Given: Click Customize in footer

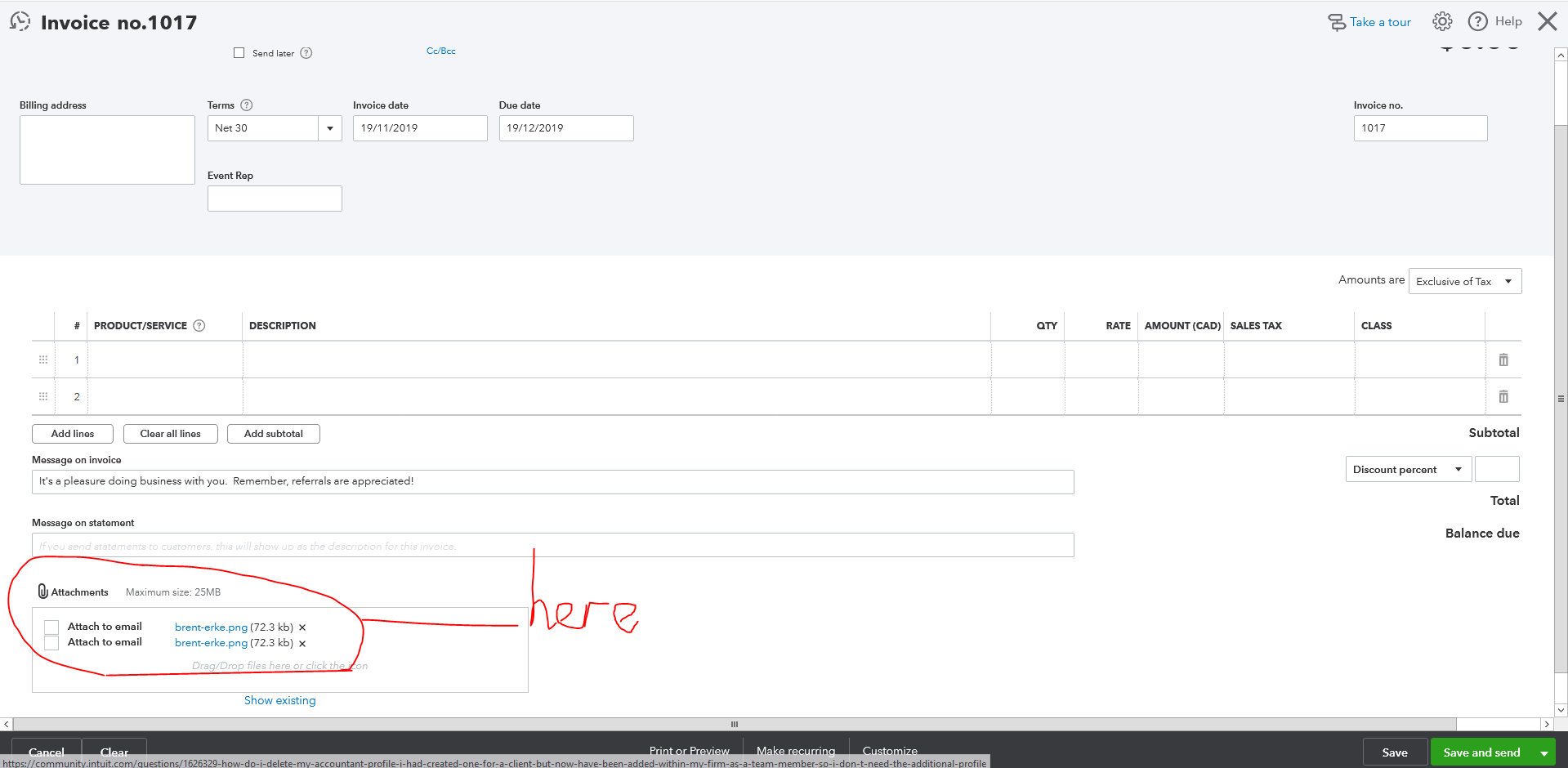Looking at the screenshot, I should tap(890, 750).
